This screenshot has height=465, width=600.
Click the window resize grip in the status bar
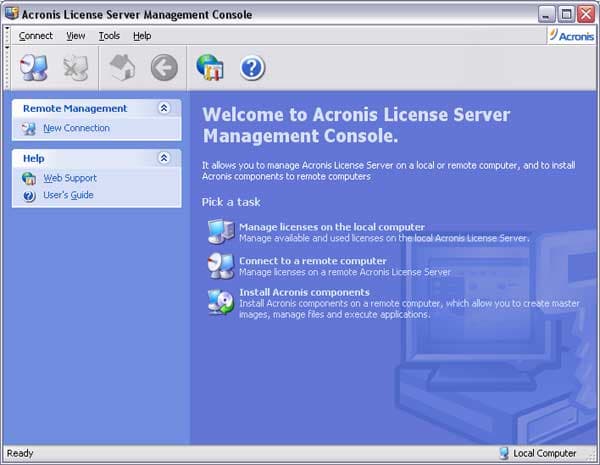(x=590, y=456)
